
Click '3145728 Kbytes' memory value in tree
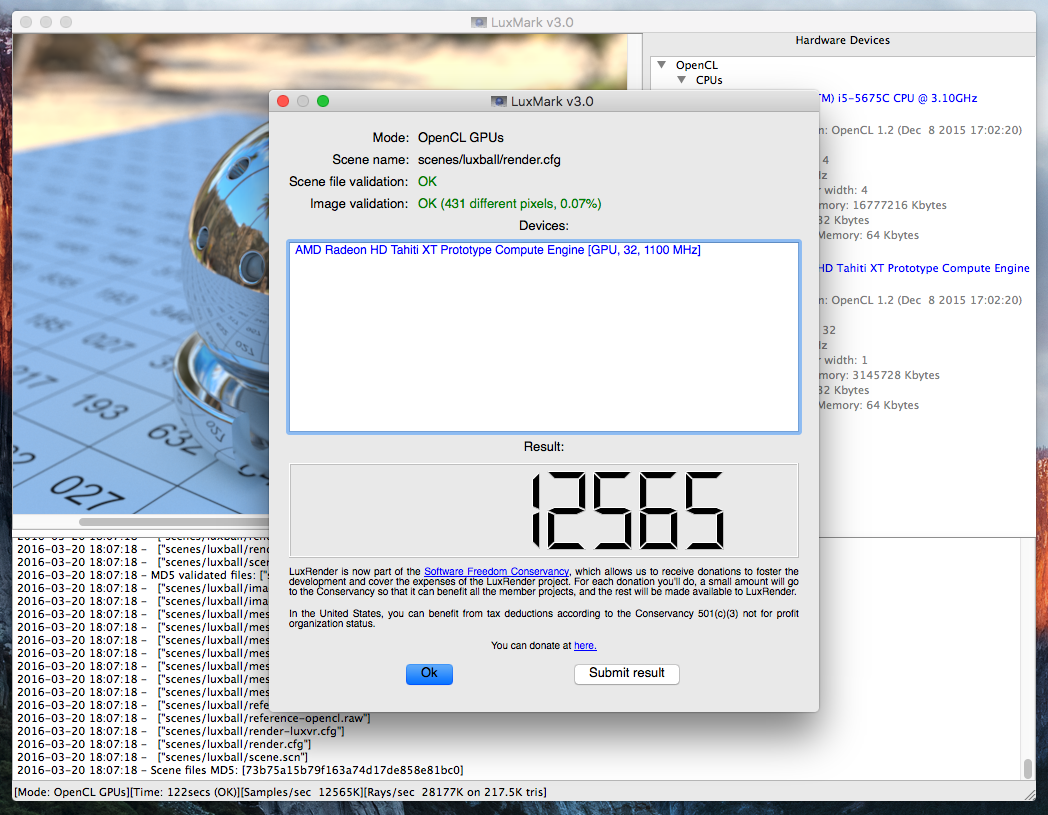[x=896, y=375]
